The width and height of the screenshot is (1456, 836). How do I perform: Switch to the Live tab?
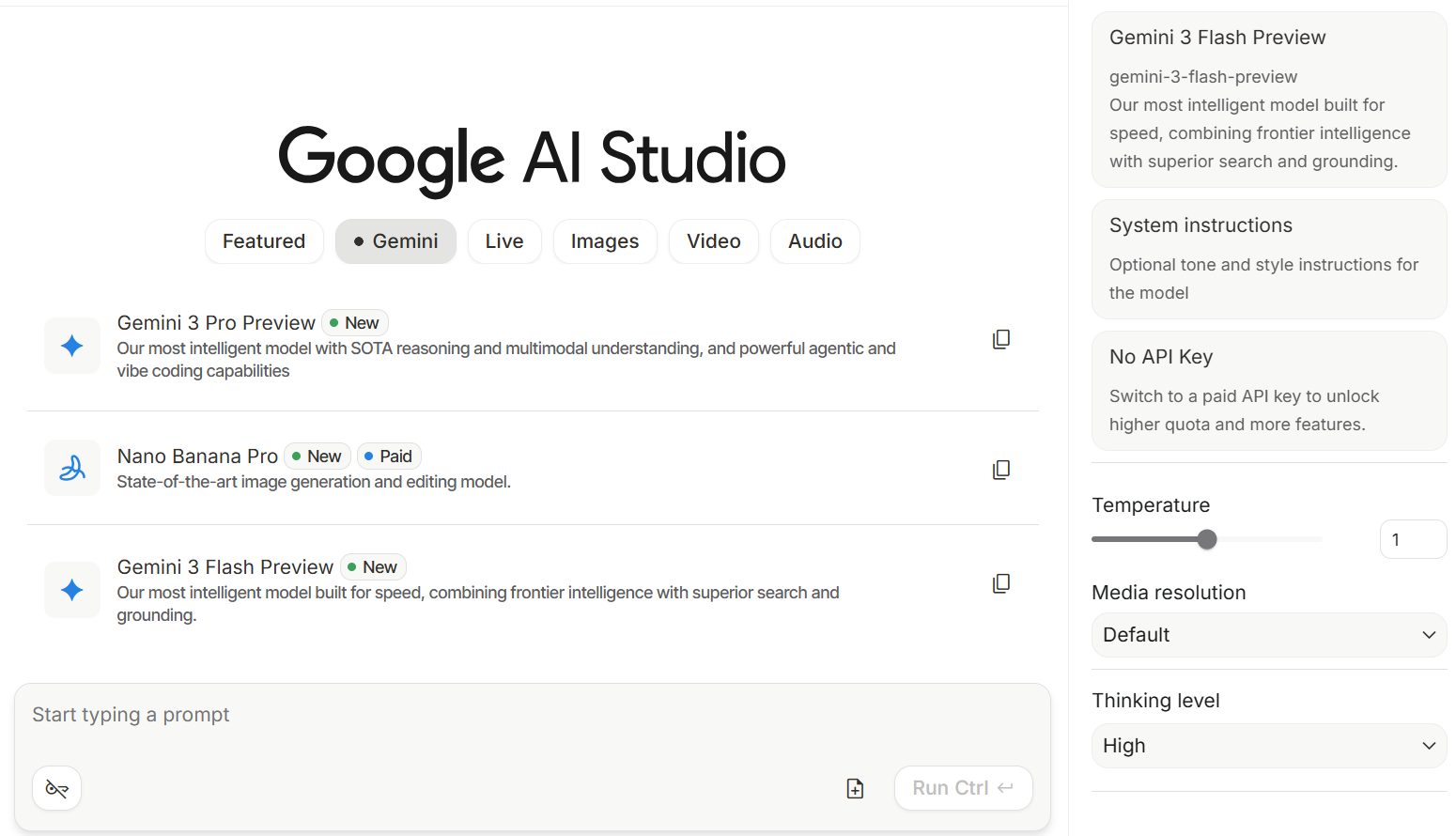click(x=504, y=241)
